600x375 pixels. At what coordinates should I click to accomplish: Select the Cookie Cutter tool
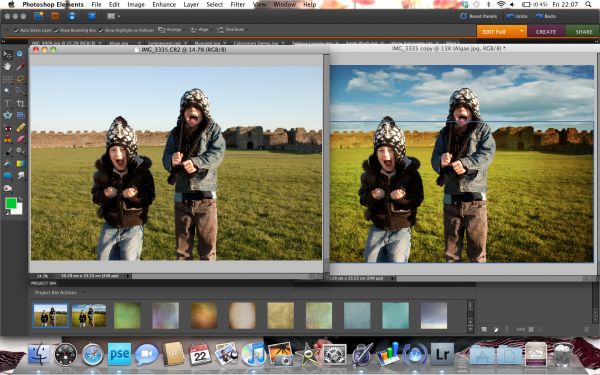7,115
